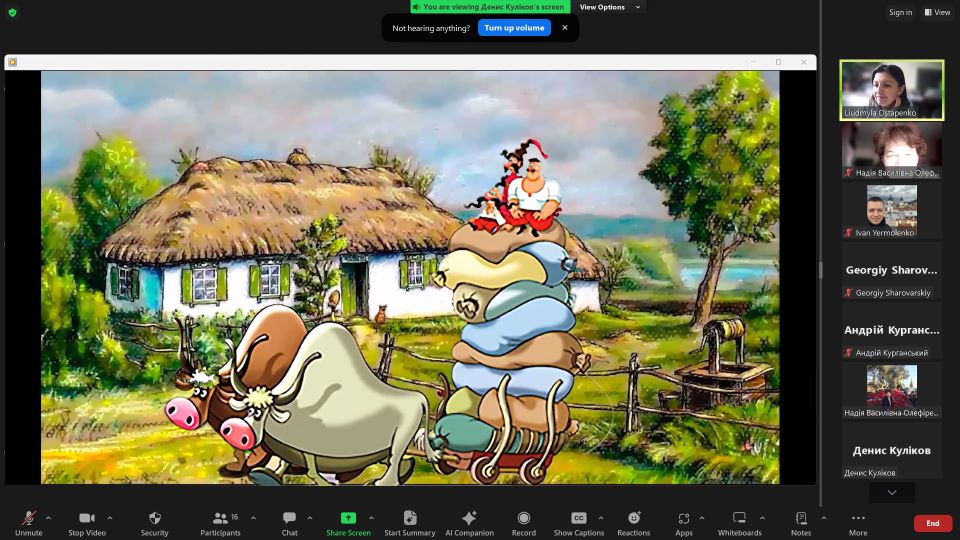
Task: Start recording with the Record button
Action: click(523, 523)
